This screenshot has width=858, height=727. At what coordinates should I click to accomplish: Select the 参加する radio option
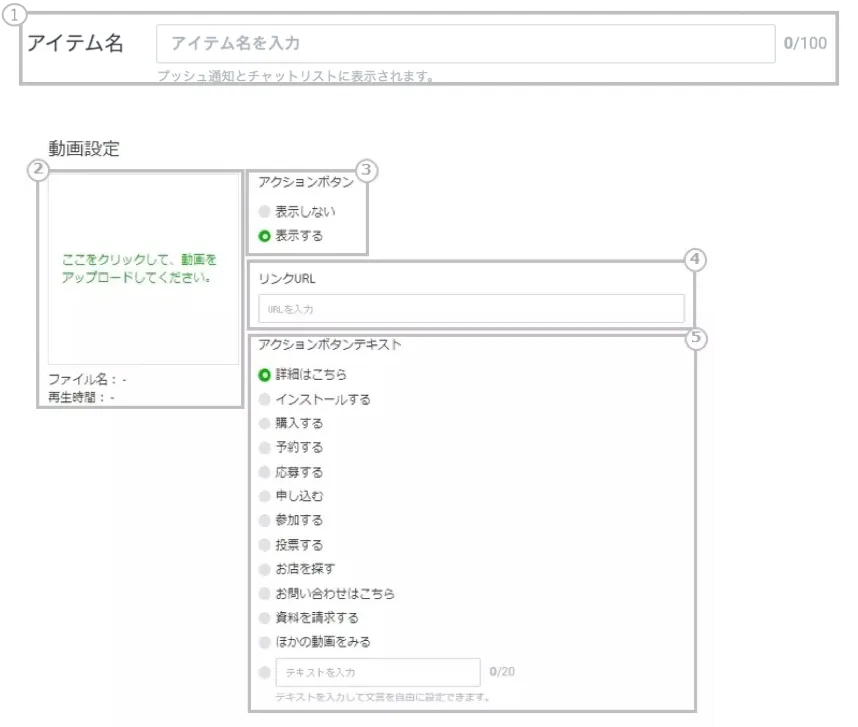(x=265, y=520)
